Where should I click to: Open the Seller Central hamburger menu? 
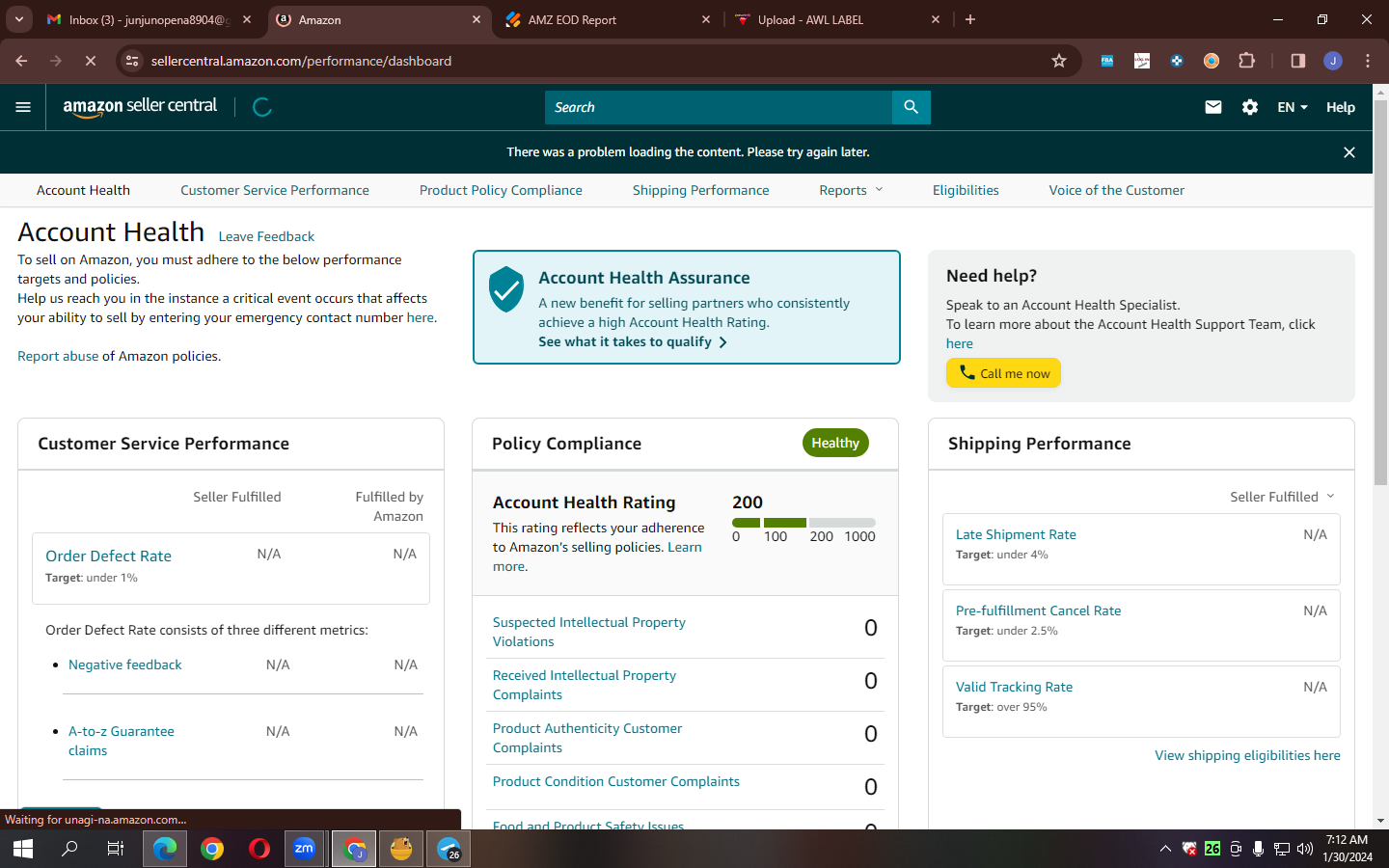coord(23,107)
